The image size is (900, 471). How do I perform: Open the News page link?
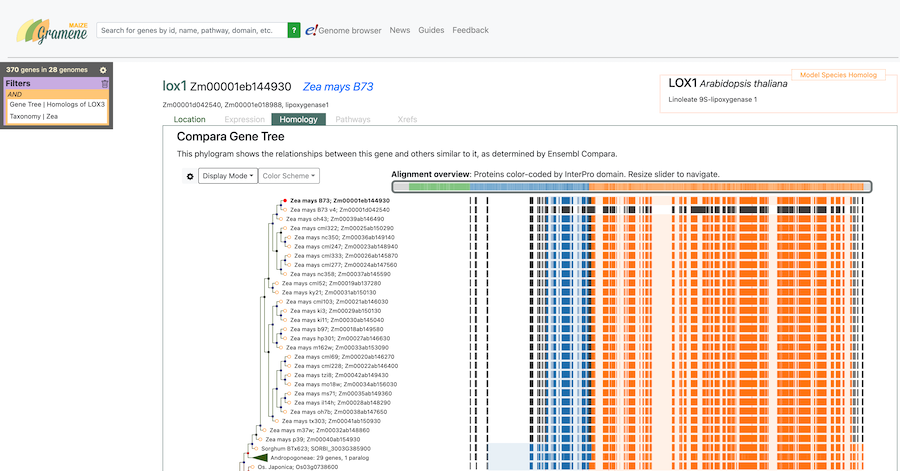click(400, 31)
